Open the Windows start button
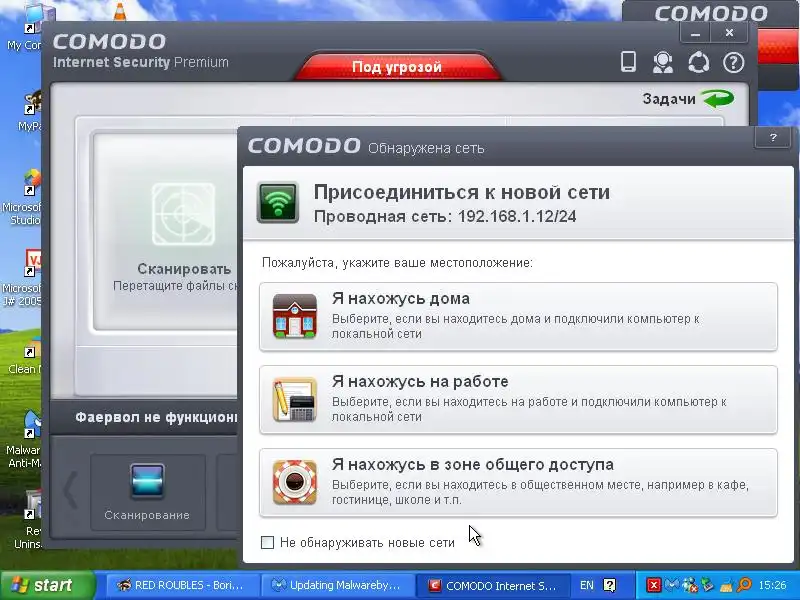Image resolution: width=800 pixels, height=600 pixels. [48, 585]
